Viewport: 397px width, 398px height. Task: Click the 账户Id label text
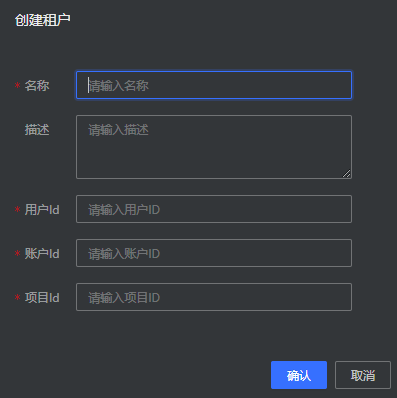(x=42, y=254)
